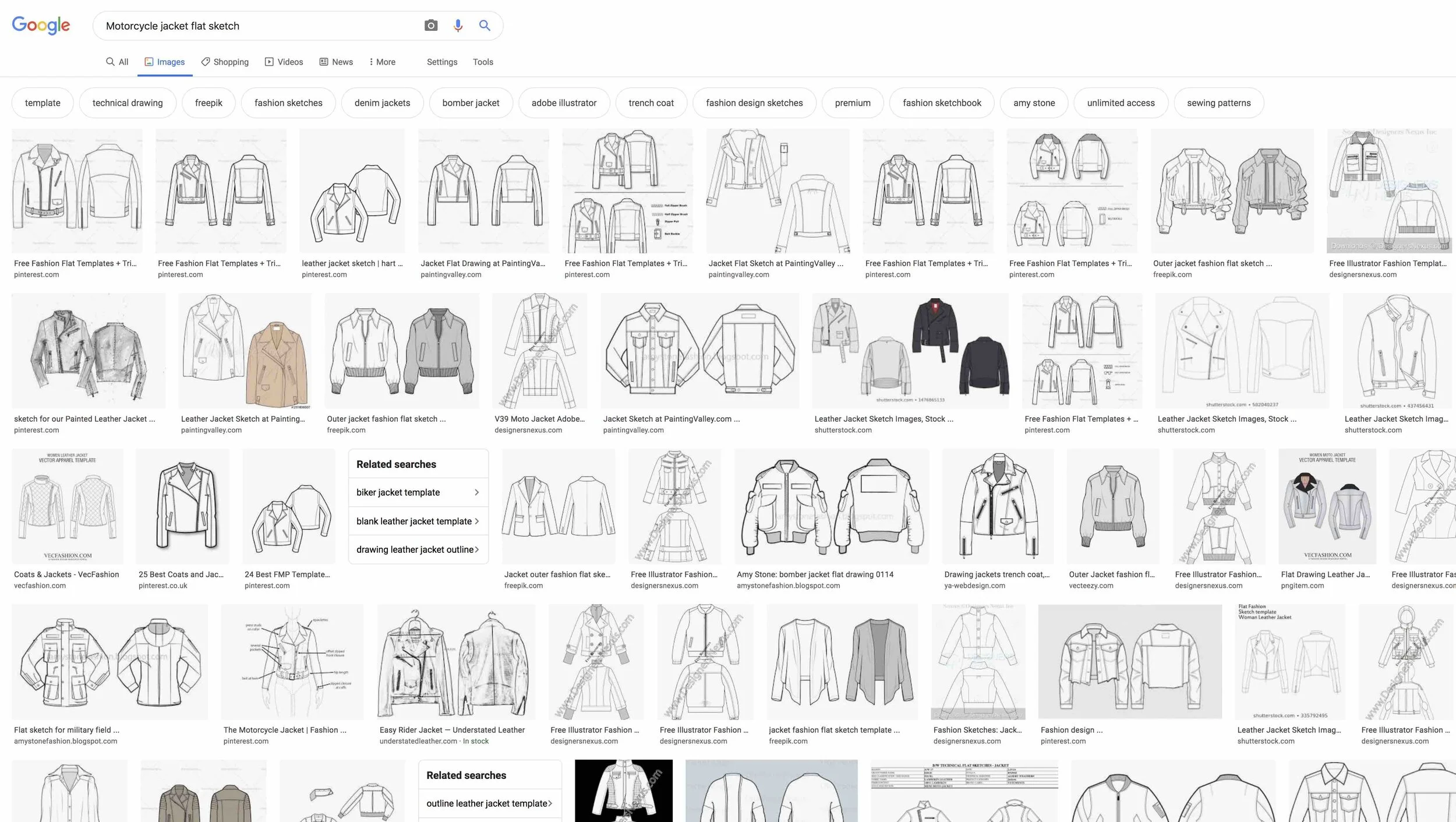
Task: Open the Settings menu
Action: pos(442,62)
